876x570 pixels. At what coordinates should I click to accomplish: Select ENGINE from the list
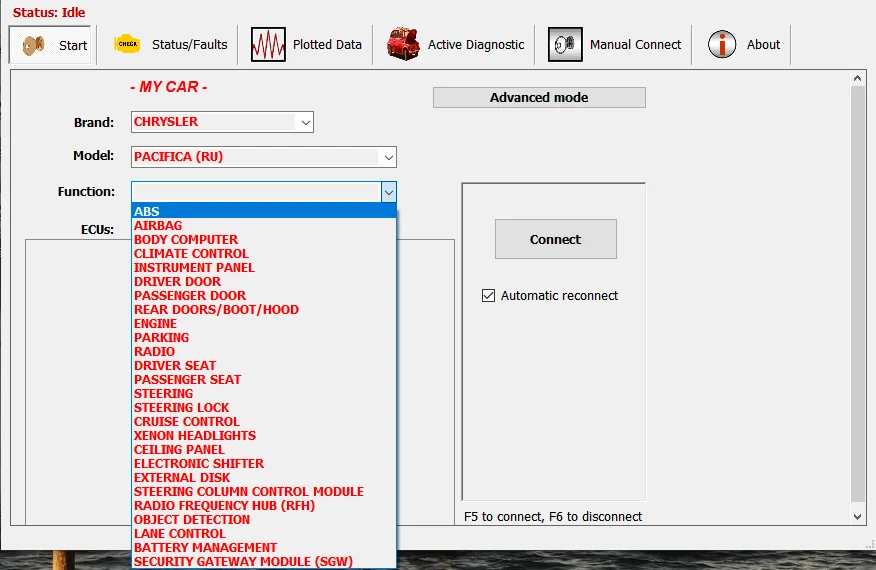[264, 324]
